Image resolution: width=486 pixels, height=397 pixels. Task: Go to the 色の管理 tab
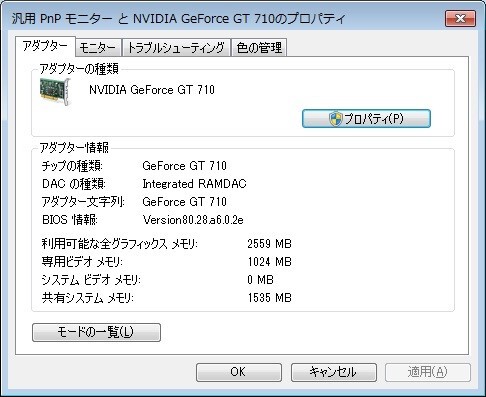click(259, 48)
